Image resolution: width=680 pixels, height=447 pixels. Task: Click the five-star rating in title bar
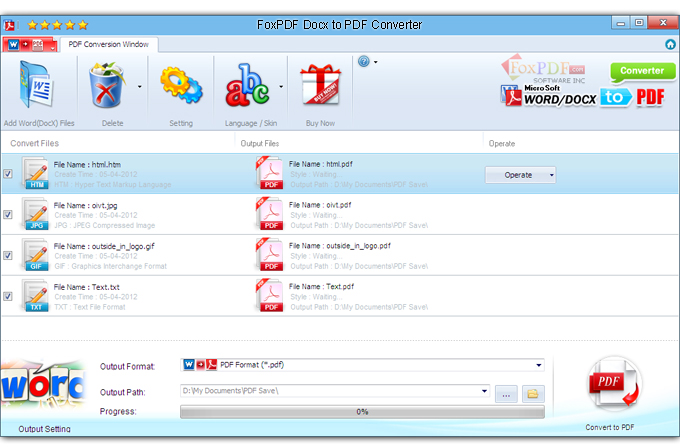58,25
